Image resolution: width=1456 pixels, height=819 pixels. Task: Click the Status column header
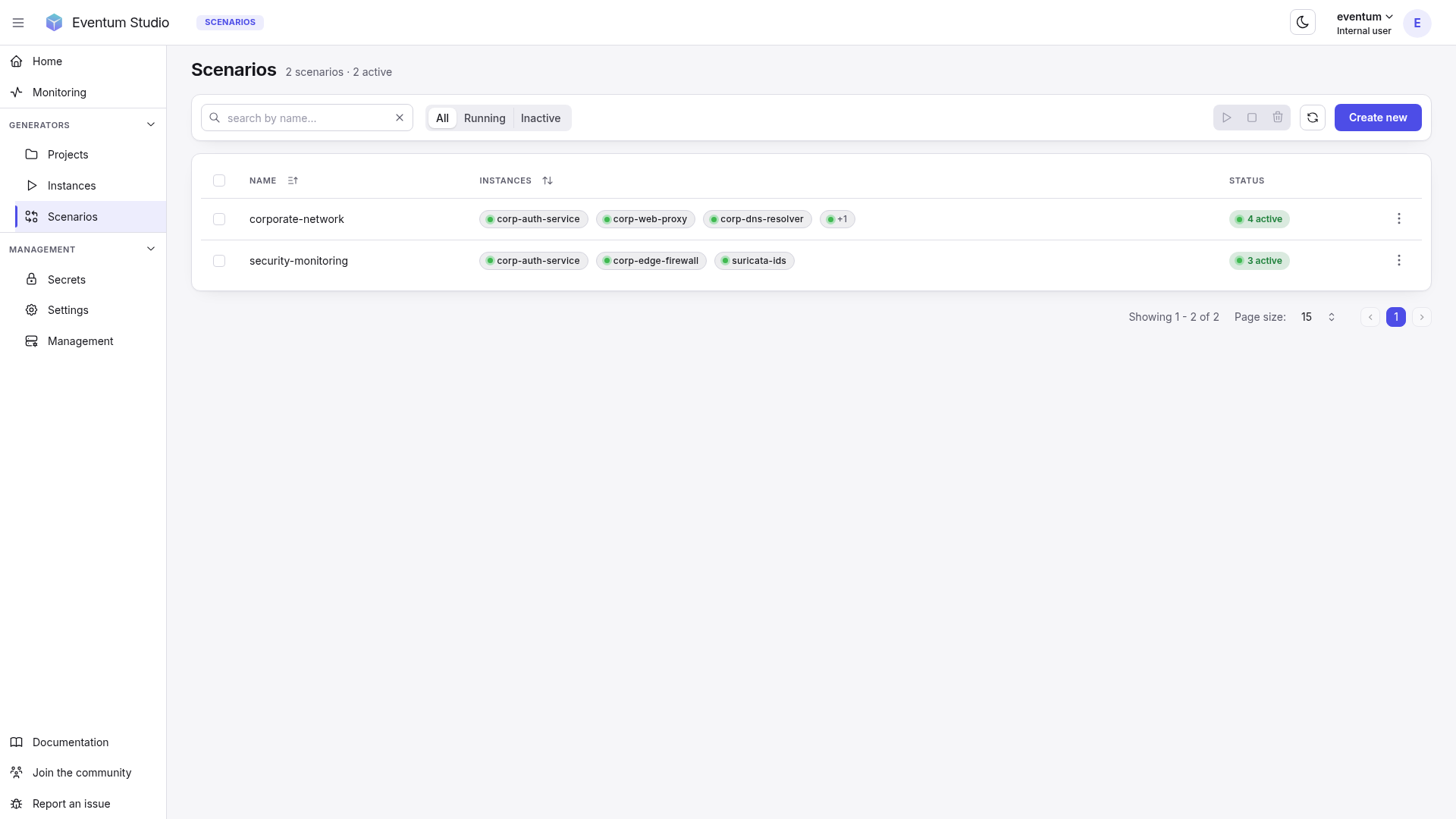click(x=1247, y=180)
